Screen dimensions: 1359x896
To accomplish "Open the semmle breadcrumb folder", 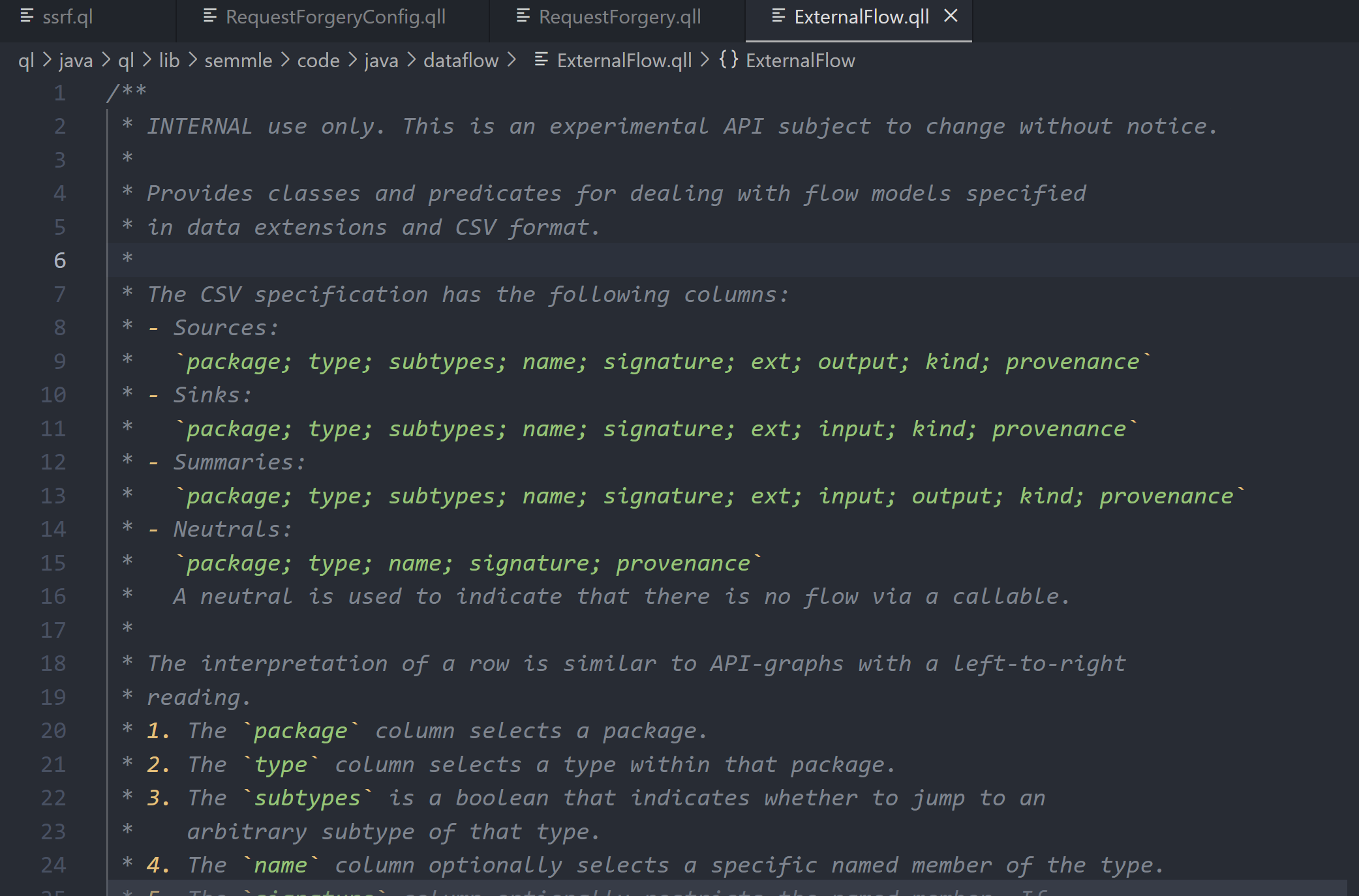I will point(237,60).
